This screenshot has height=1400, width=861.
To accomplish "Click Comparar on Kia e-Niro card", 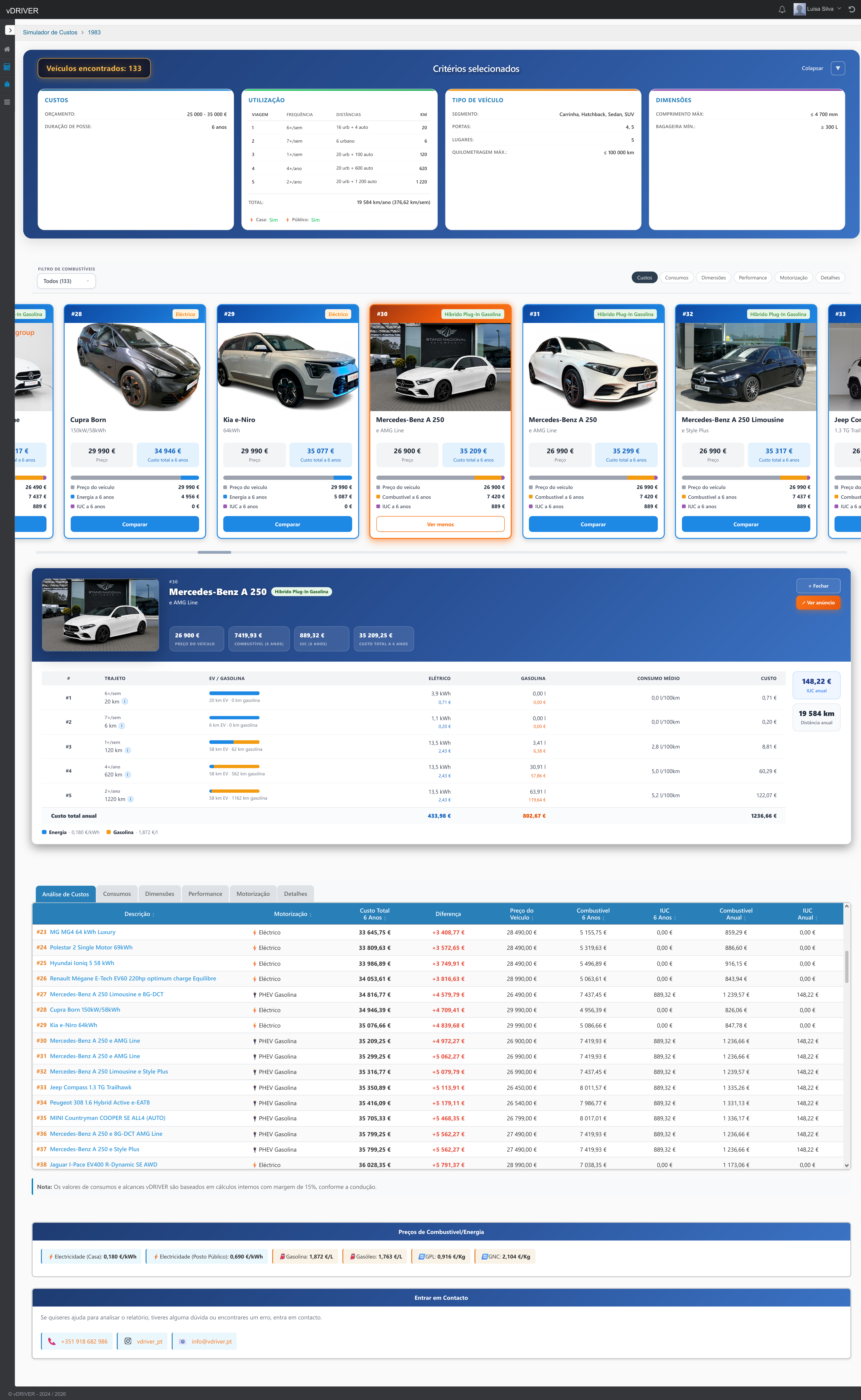I will pos(288,524).
